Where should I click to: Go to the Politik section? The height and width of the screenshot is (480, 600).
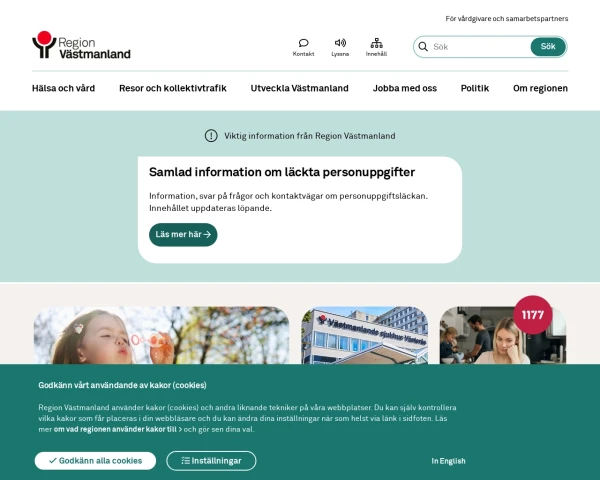pyautogui.click(x=475, y=88)
